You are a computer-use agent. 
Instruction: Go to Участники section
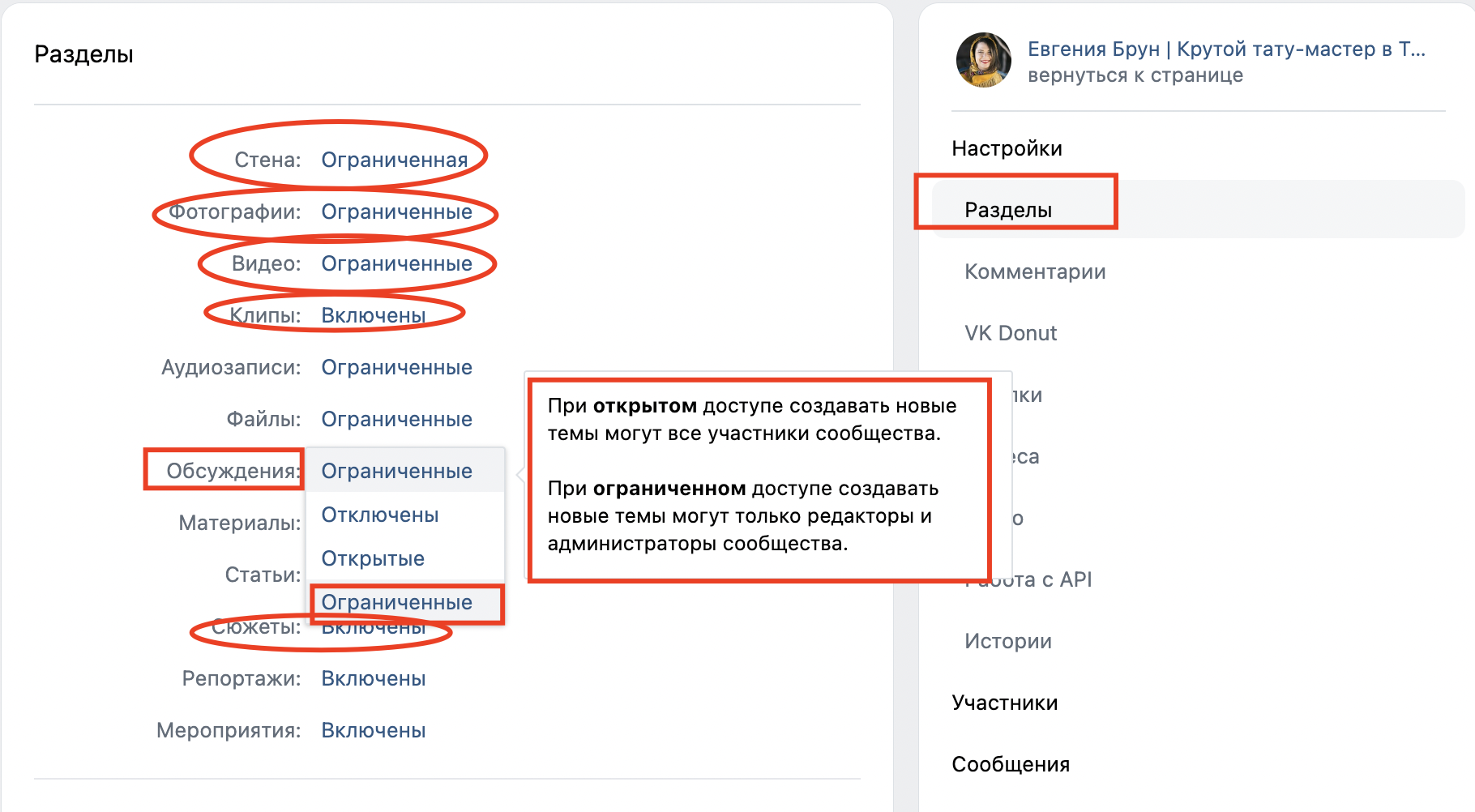pos(1005,703)
